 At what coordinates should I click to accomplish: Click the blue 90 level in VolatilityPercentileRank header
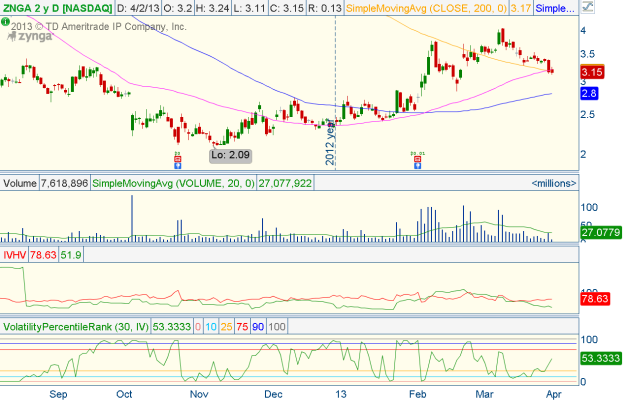(x=258, y=327)
